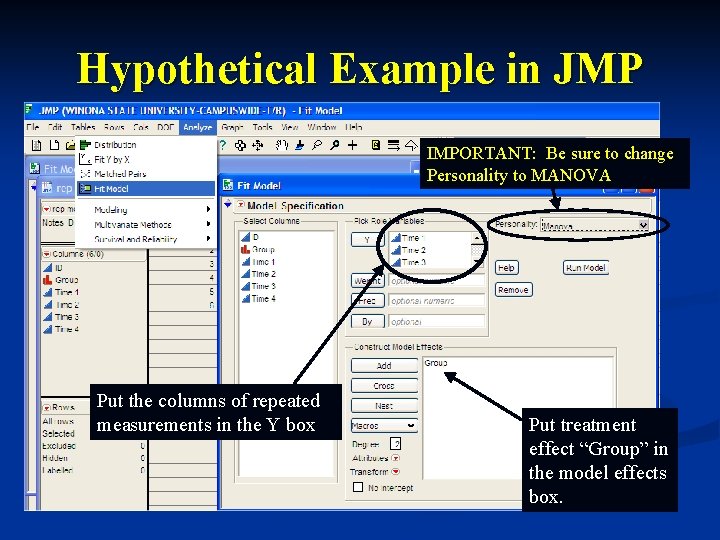
Task: Select the lasso tool in toolbar
Action: [x=317, y=146]
